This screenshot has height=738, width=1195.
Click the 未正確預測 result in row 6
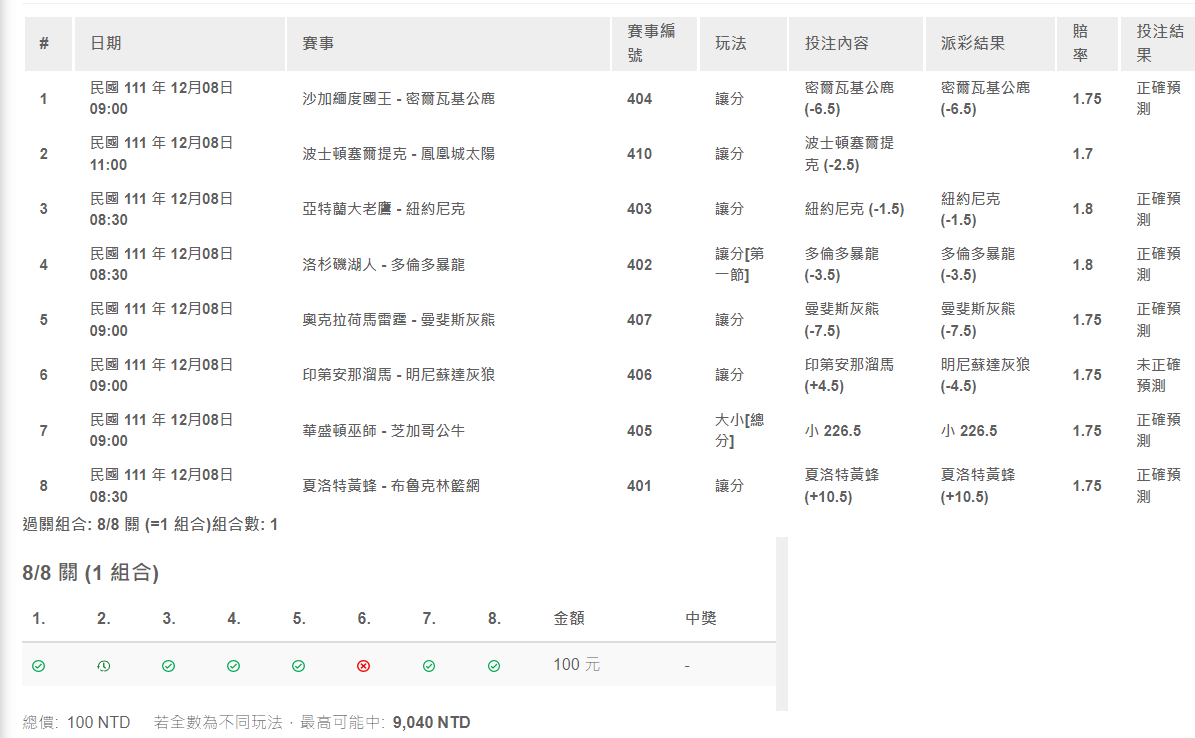tap(1158, 375)
